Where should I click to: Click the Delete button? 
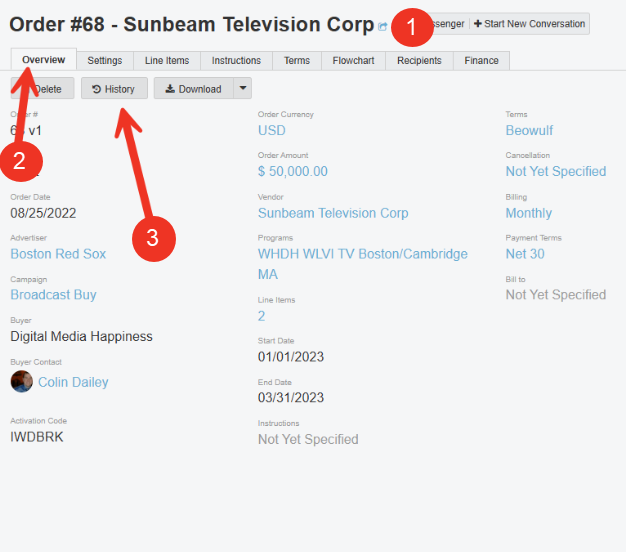(42, 88)
